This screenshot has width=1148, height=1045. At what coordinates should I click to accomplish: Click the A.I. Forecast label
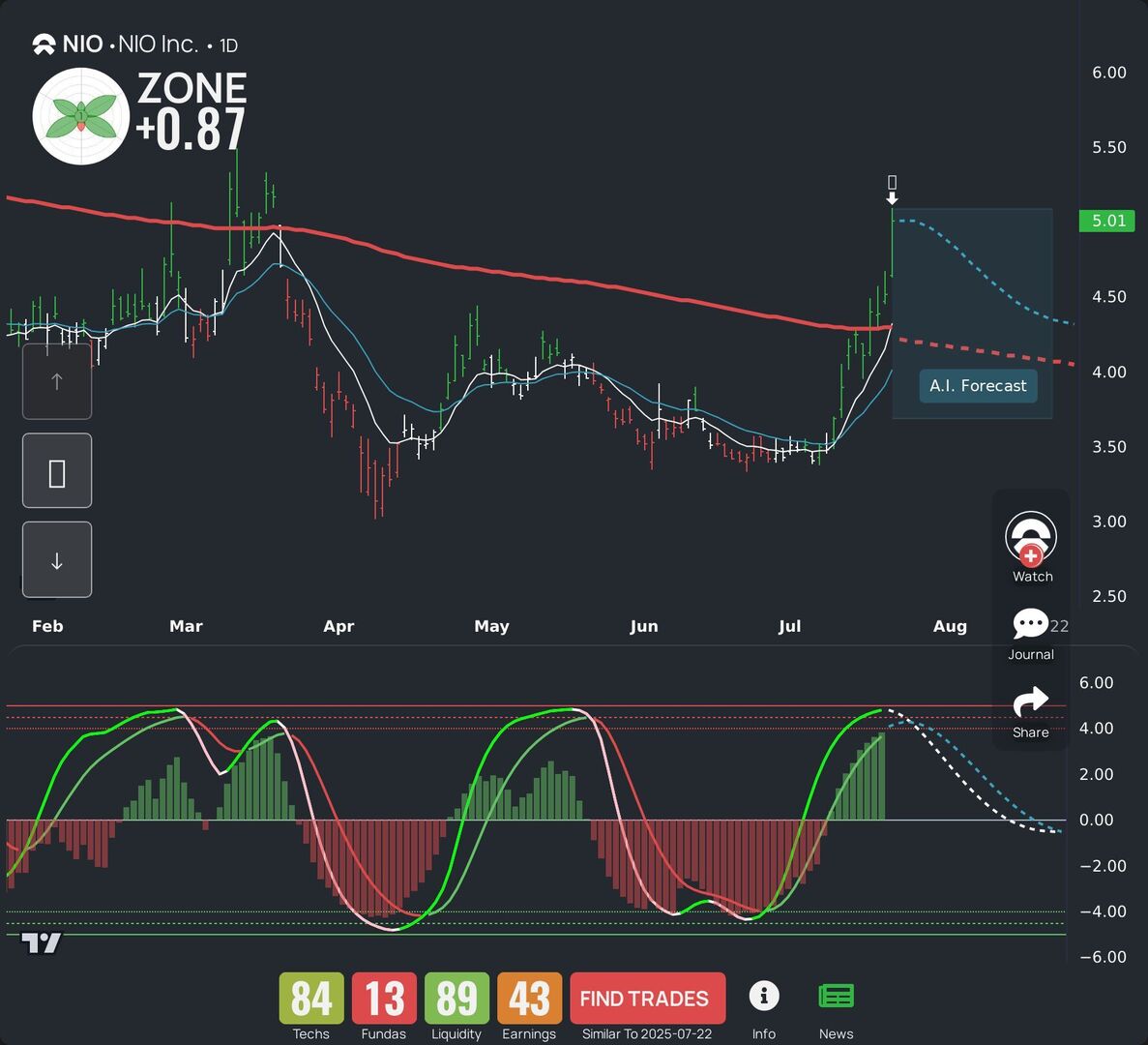pos(978,386)
